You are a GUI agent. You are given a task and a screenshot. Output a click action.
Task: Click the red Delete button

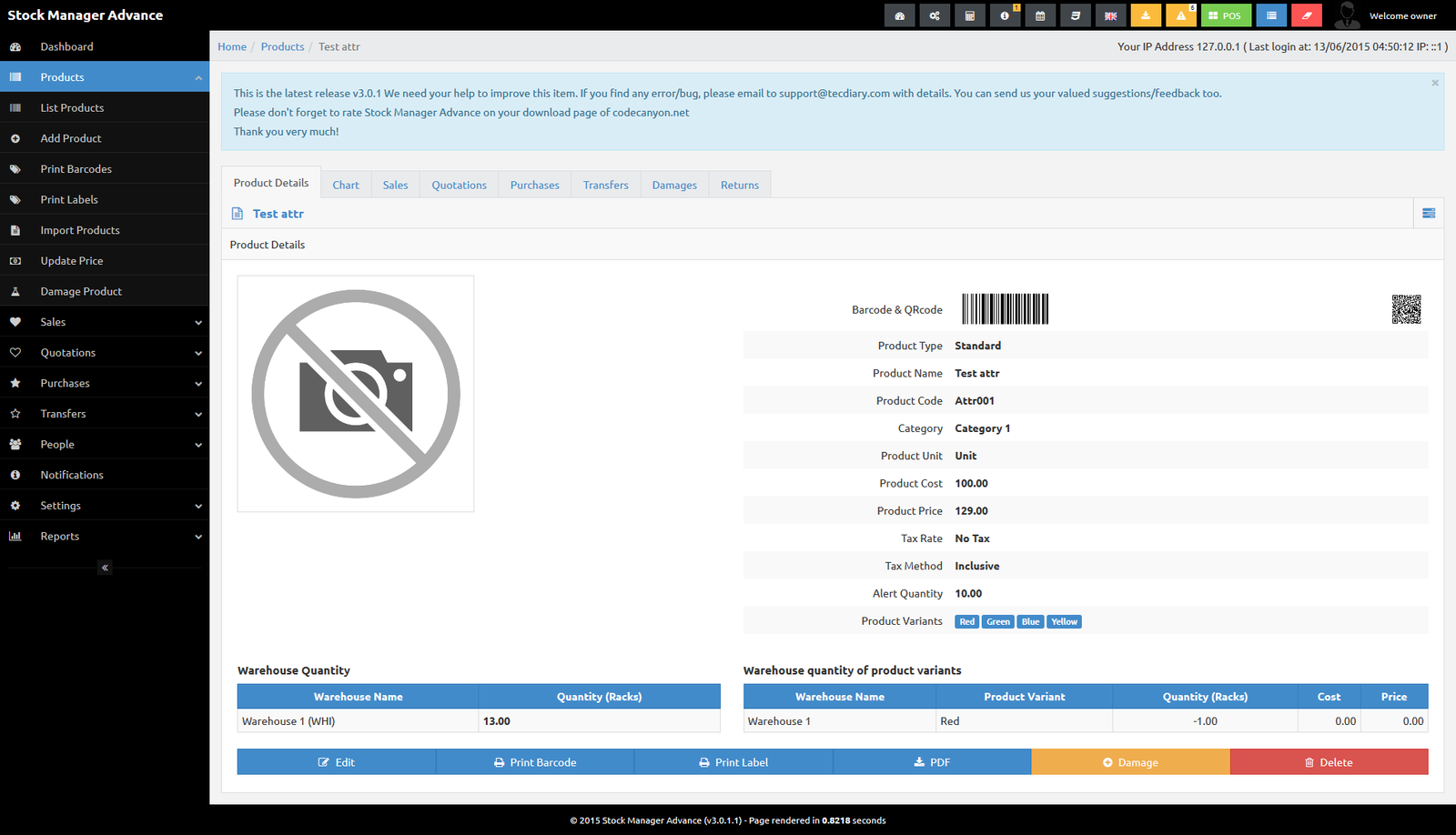pyautogui.click(x=1329, y=762)
